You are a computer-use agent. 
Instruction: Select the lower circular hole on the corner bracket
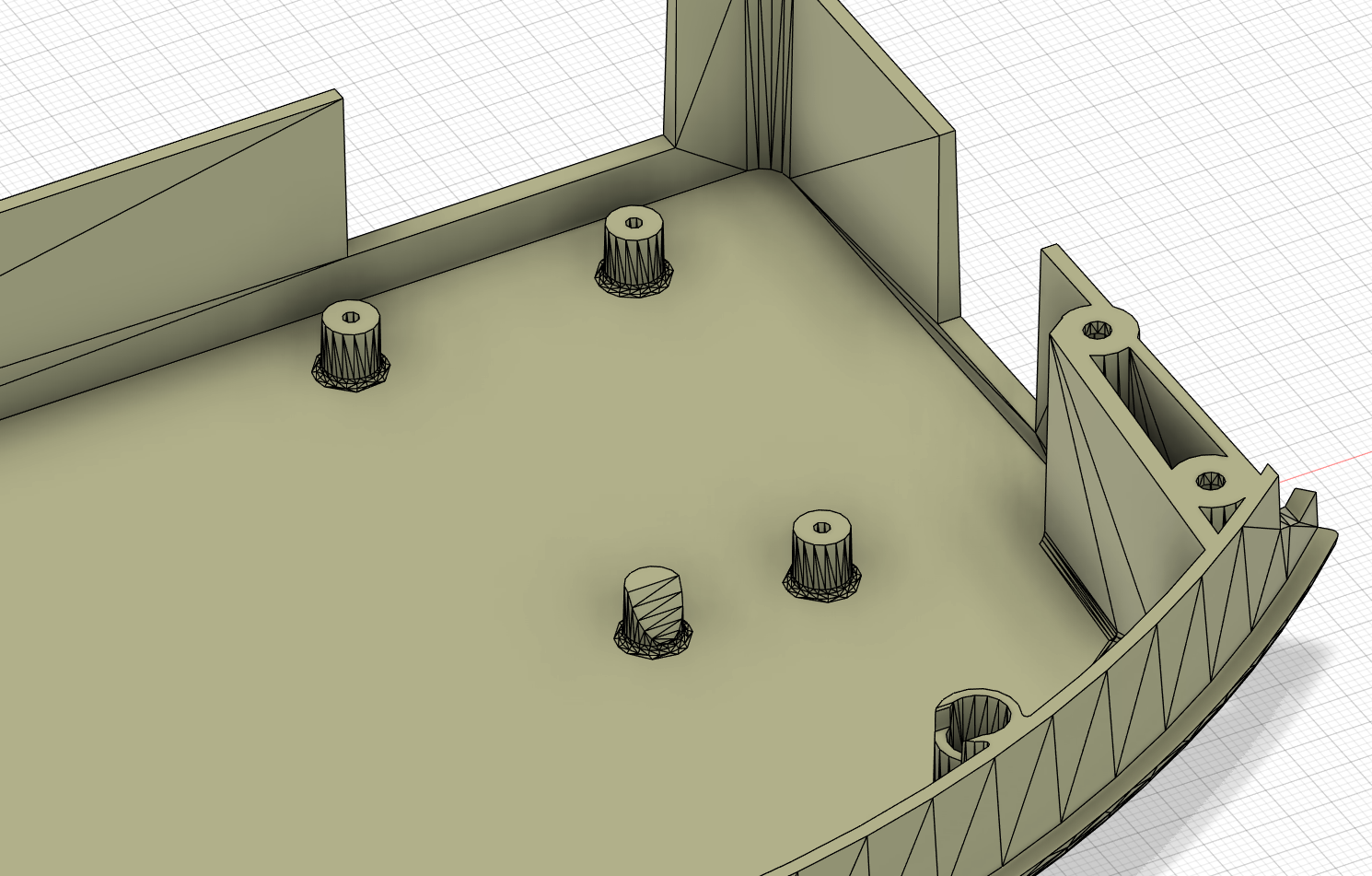point(1212,480)
